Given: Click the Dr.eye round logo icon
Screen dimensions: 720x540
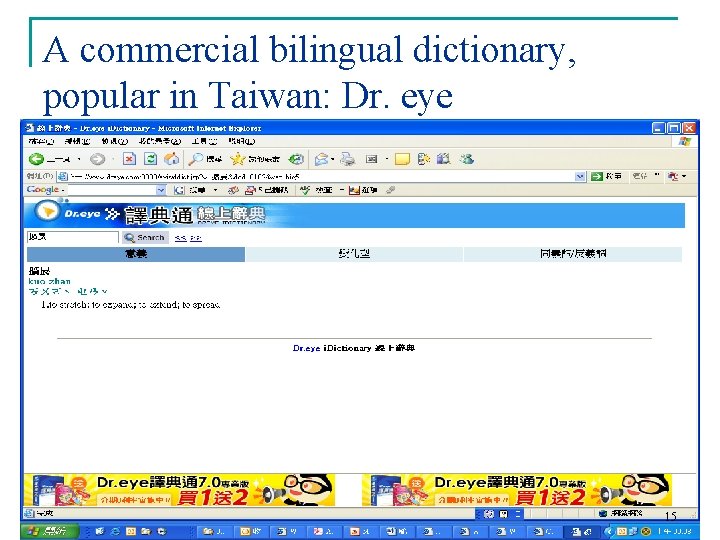Looking at the screenshot, I should (47, 212).
